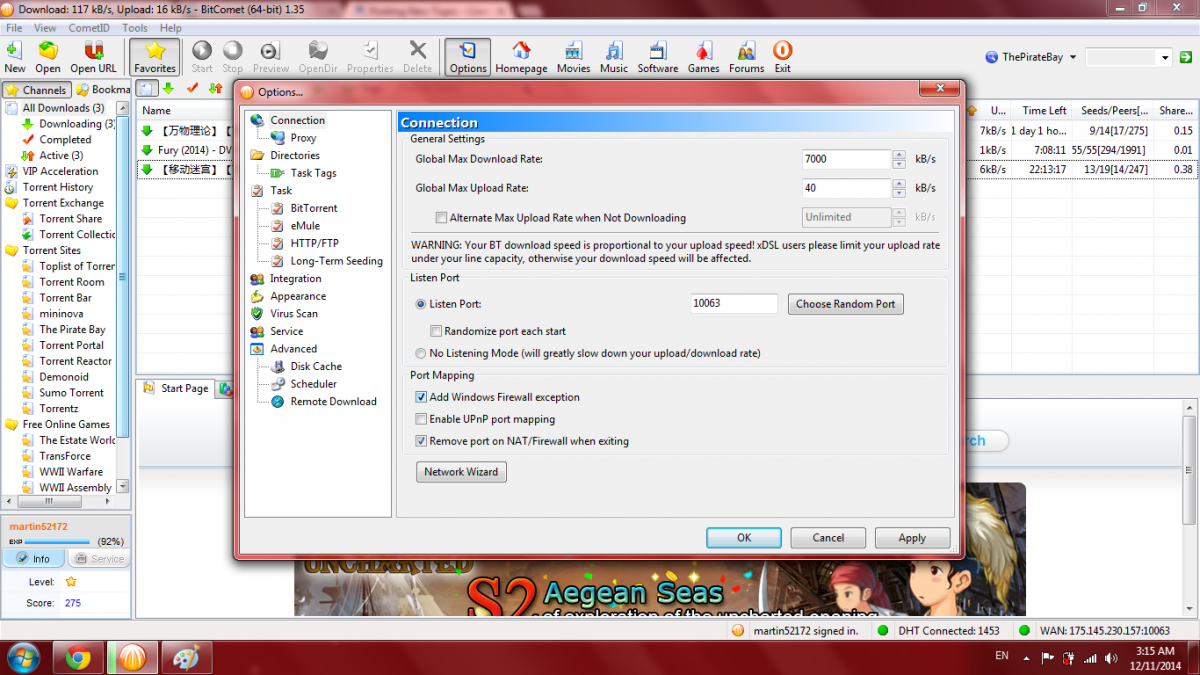Image resolution: width=1200 pixels, height=675 pixels.
Task: Open the View menu
Action: (45, 28)
